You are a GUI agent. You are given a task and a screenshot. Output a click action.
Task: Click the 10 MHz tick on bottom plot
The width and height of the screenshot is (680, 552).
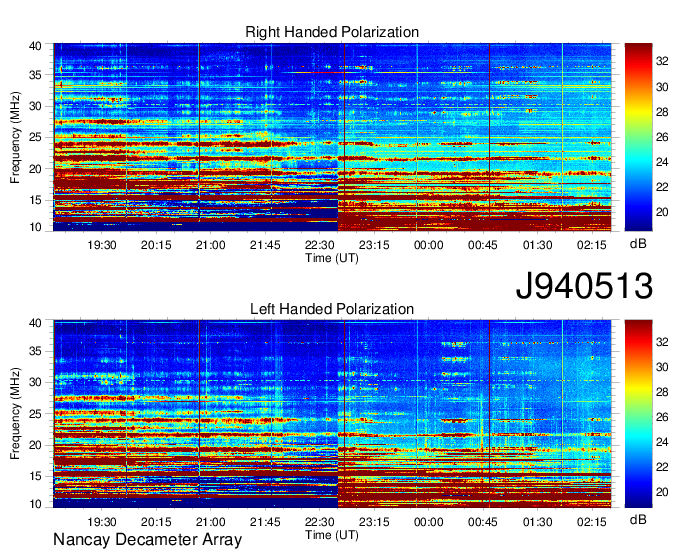coord(35,504)
